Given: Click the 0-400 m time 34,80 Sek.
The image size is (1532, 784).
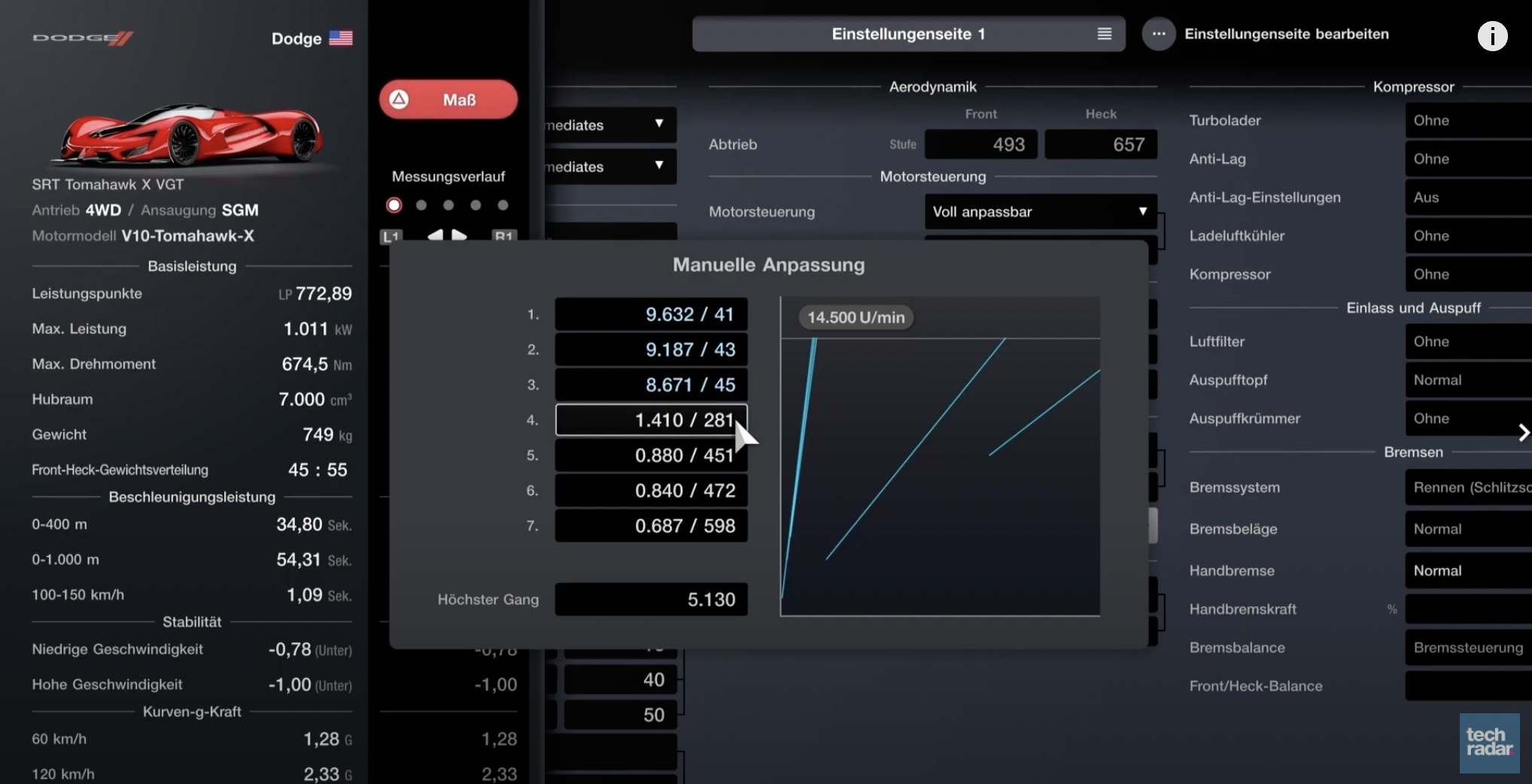Looking at the screenshot, I should [x=314, y=524].
